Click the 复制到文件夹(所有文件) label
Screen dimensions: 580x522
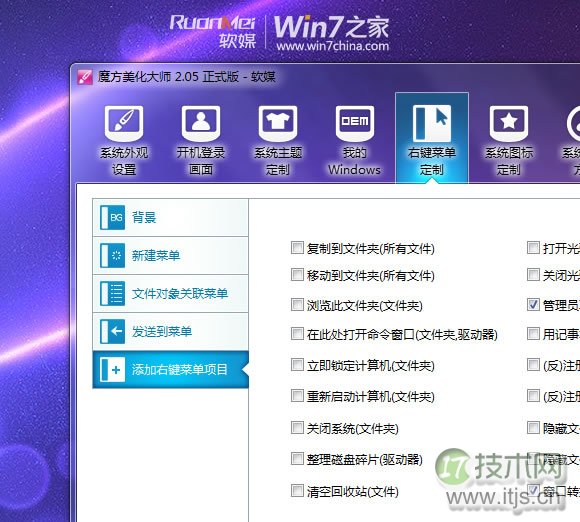coord(371,248)
